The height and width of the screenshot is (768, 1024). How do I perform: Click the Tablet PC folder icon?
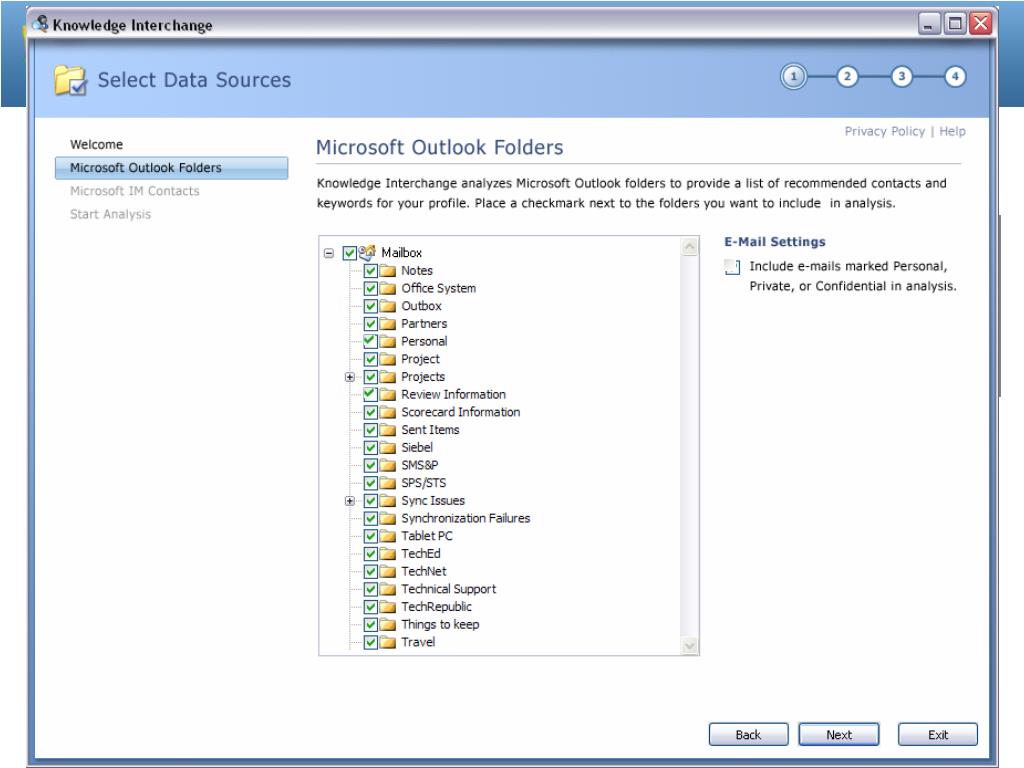(388, 536)
